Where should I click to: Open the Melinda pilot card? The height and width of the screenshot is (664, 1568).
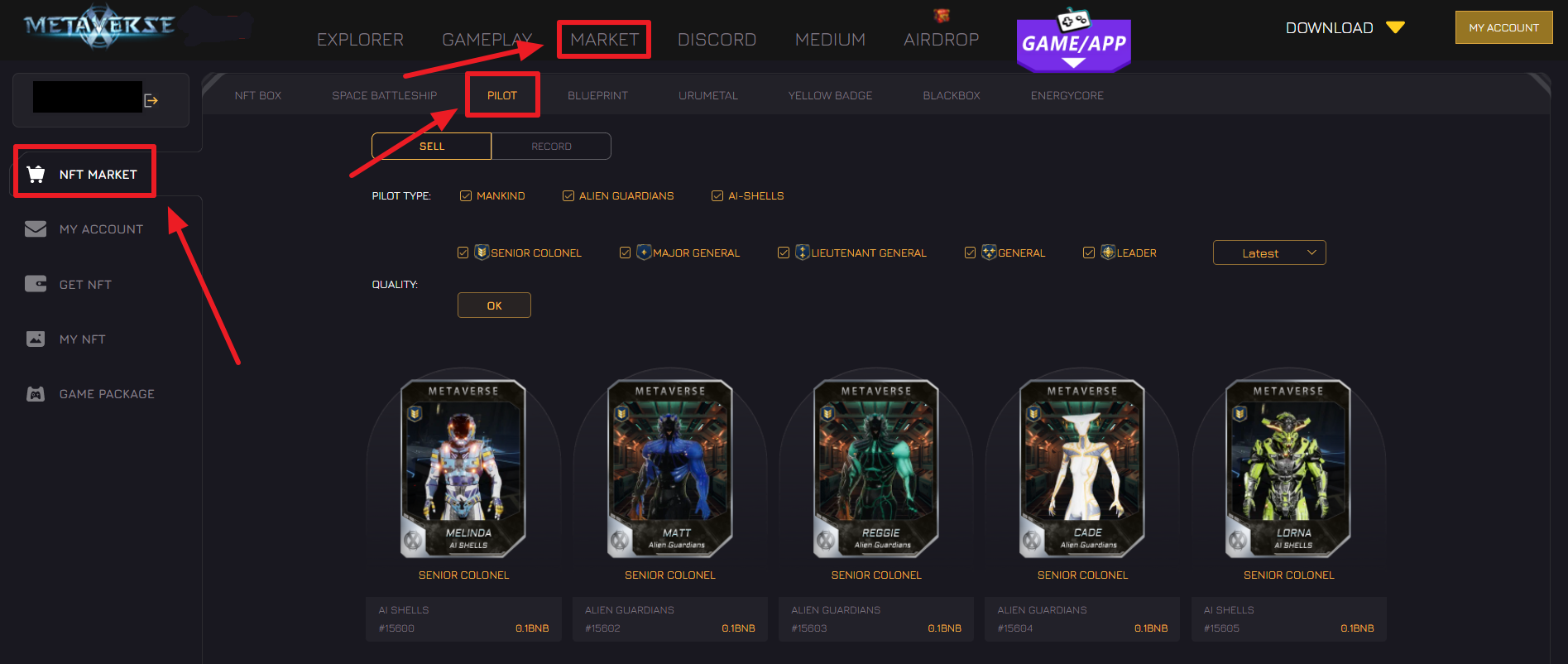463,469
